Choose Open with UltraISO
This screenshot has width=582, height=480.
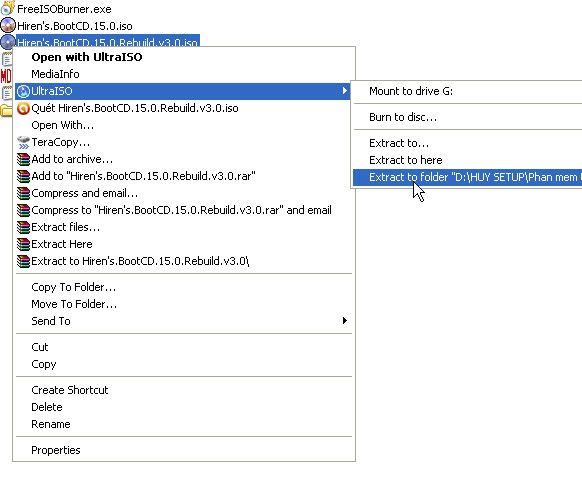point(183,57)
